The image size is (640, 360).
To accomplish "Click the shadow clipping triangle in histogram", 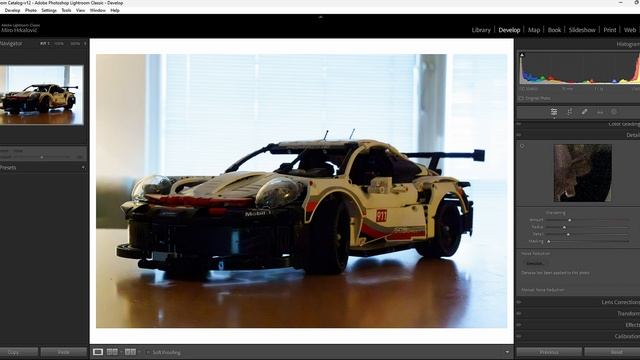I will click(x=522, y=55).
